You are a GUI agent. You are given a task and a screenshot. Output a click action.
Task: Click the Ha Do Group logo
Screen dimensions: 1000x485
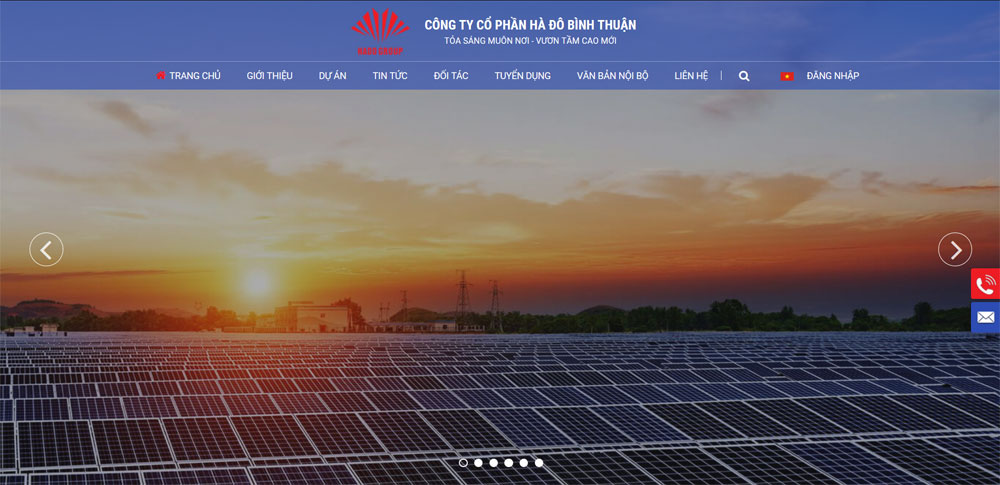[x=380, y=32]
